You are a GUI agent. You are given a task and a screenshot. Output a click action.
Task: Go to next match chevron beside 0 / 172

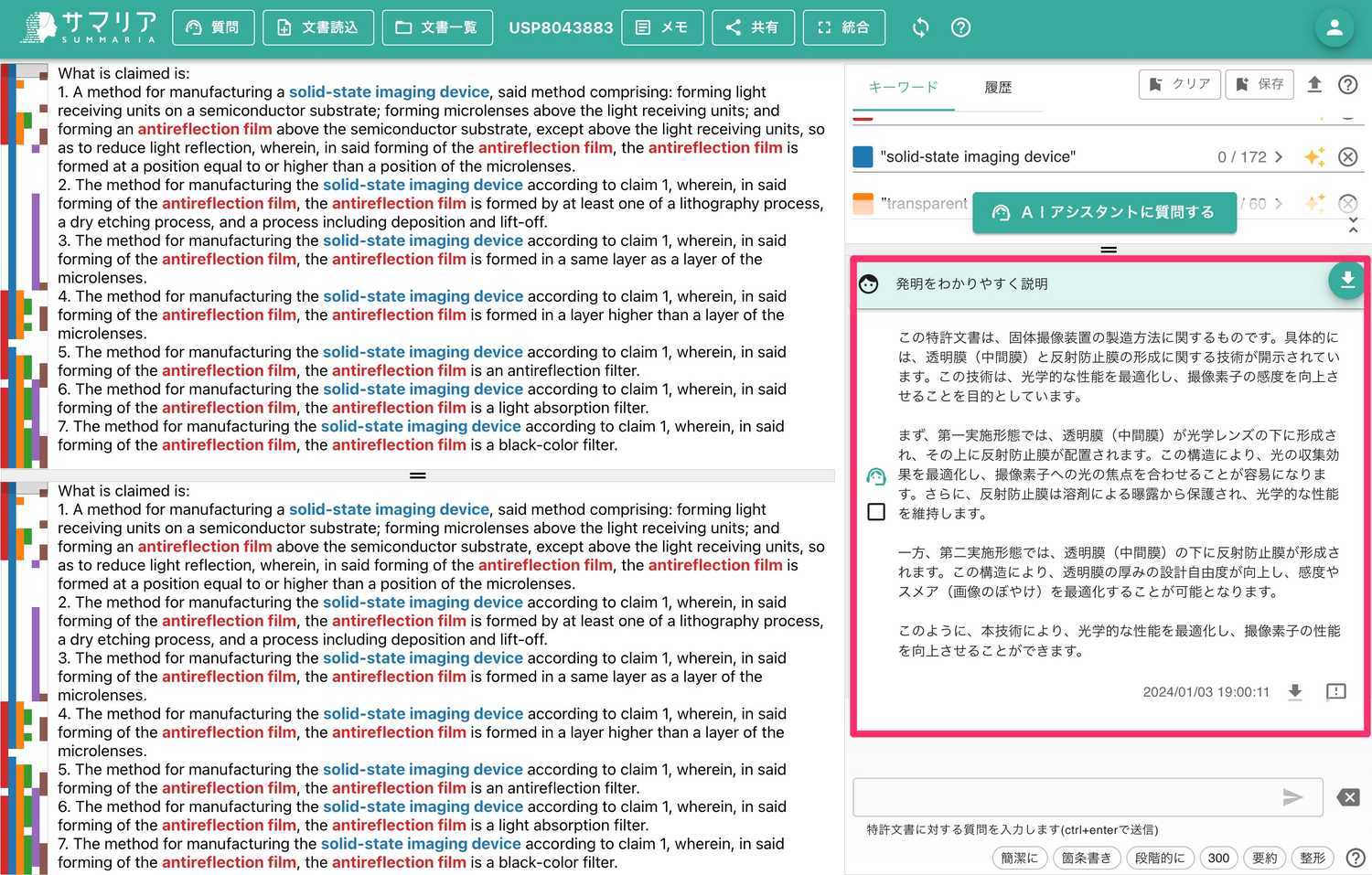[1279, 156]
